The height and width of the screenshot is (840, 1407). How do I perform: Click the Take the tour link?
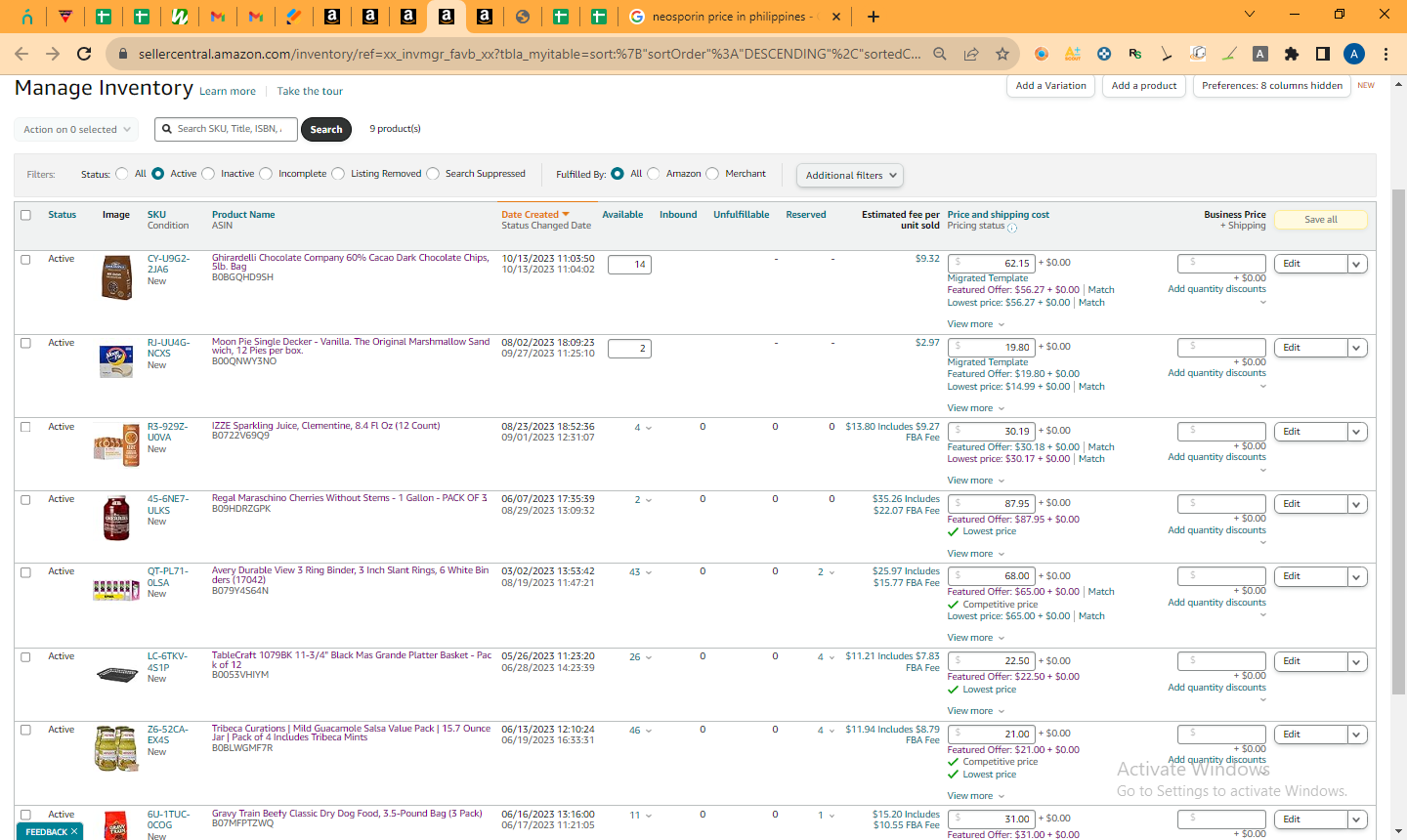pyautogui.click(x=310, y=92)
